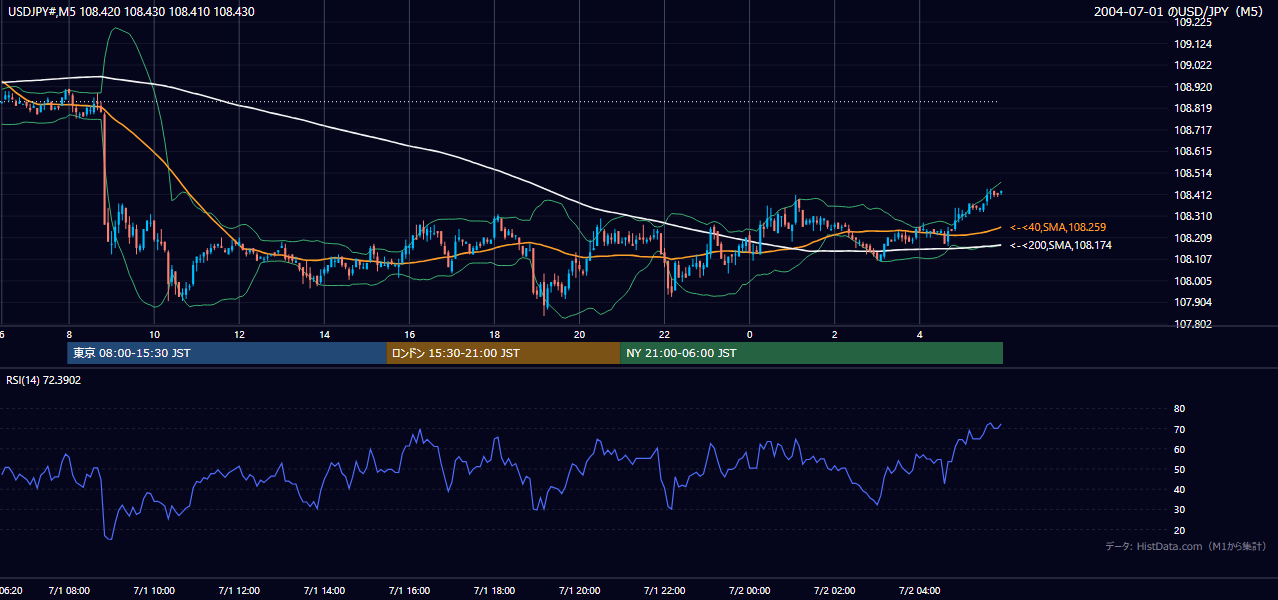Click the time label 7/1 10:00
The height and width of the screenshot is (600, 1278).
pos(154,591)
